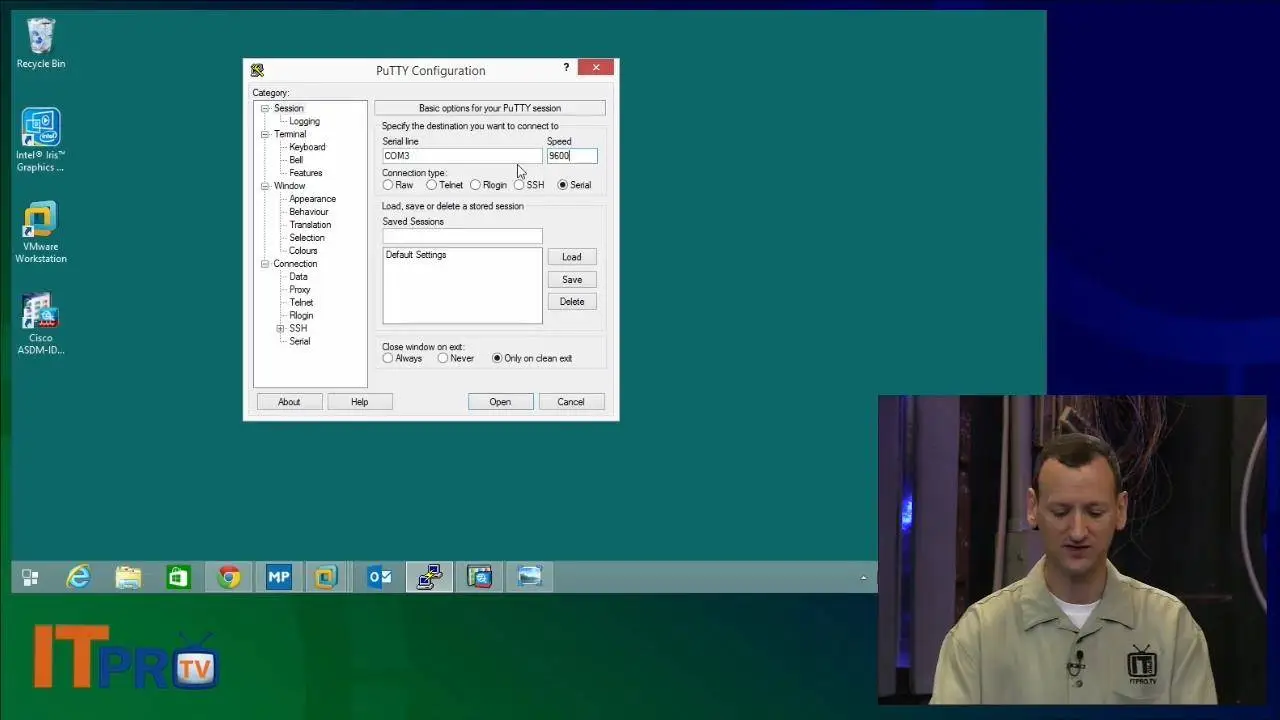Open the Recycle Bin desktop icon
The height and width of the screenshot is (720, 1280).
pyautogui.click(x=41, y=44)
